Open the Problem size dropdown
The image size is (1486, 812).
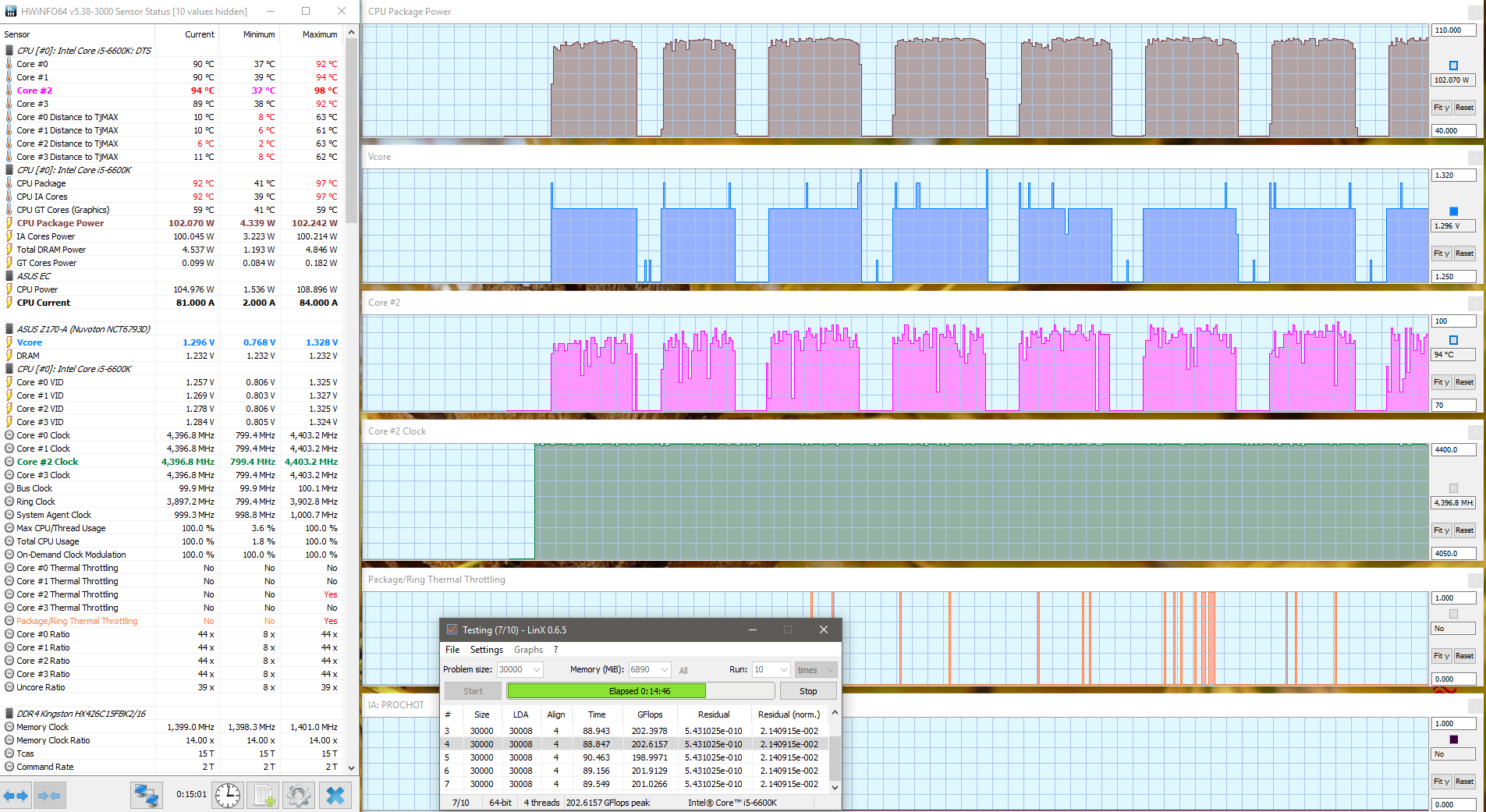coord(537,670)
